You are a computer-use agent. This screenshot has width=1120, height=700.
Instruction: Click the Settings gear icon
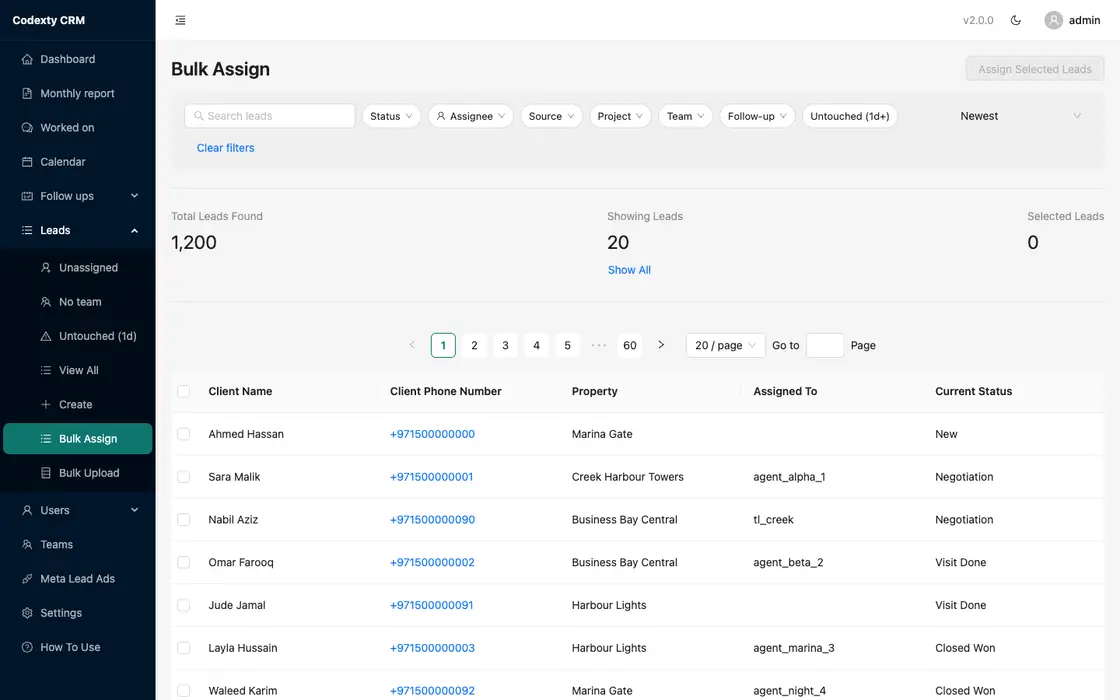coord(27,614)
